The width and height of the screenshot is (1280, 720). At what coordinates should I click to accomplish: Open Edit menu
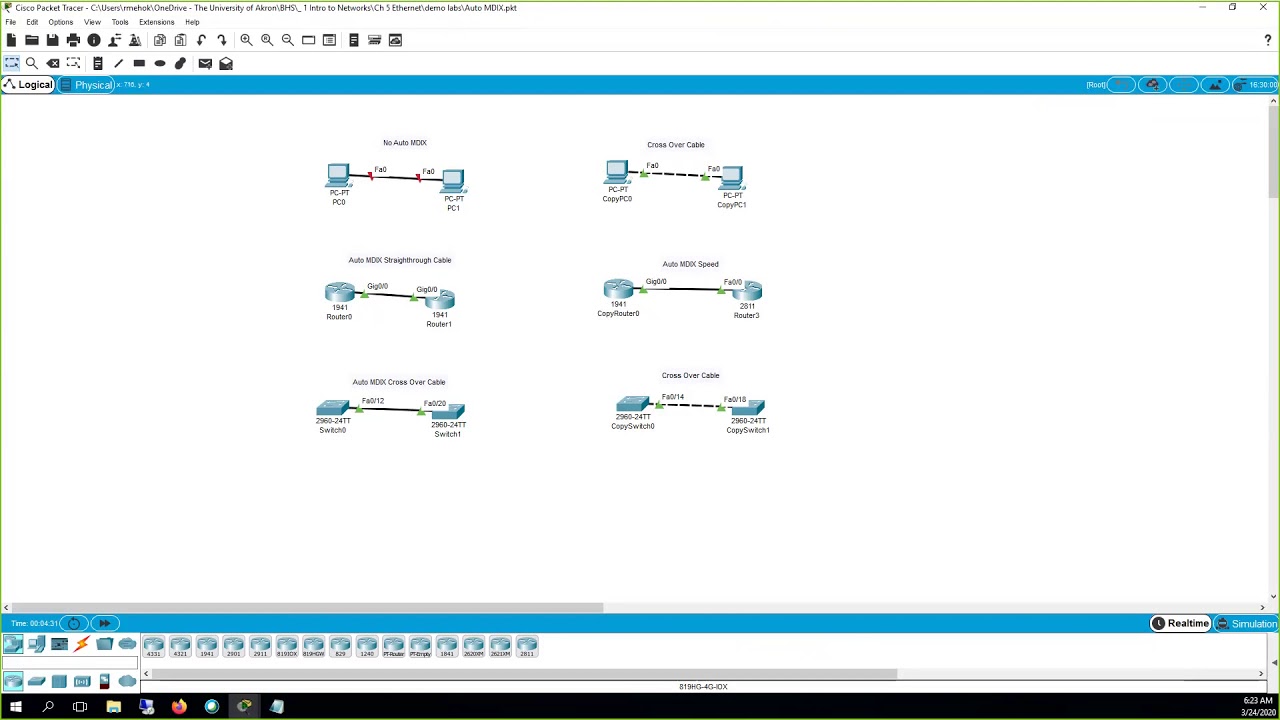(33, 22)
